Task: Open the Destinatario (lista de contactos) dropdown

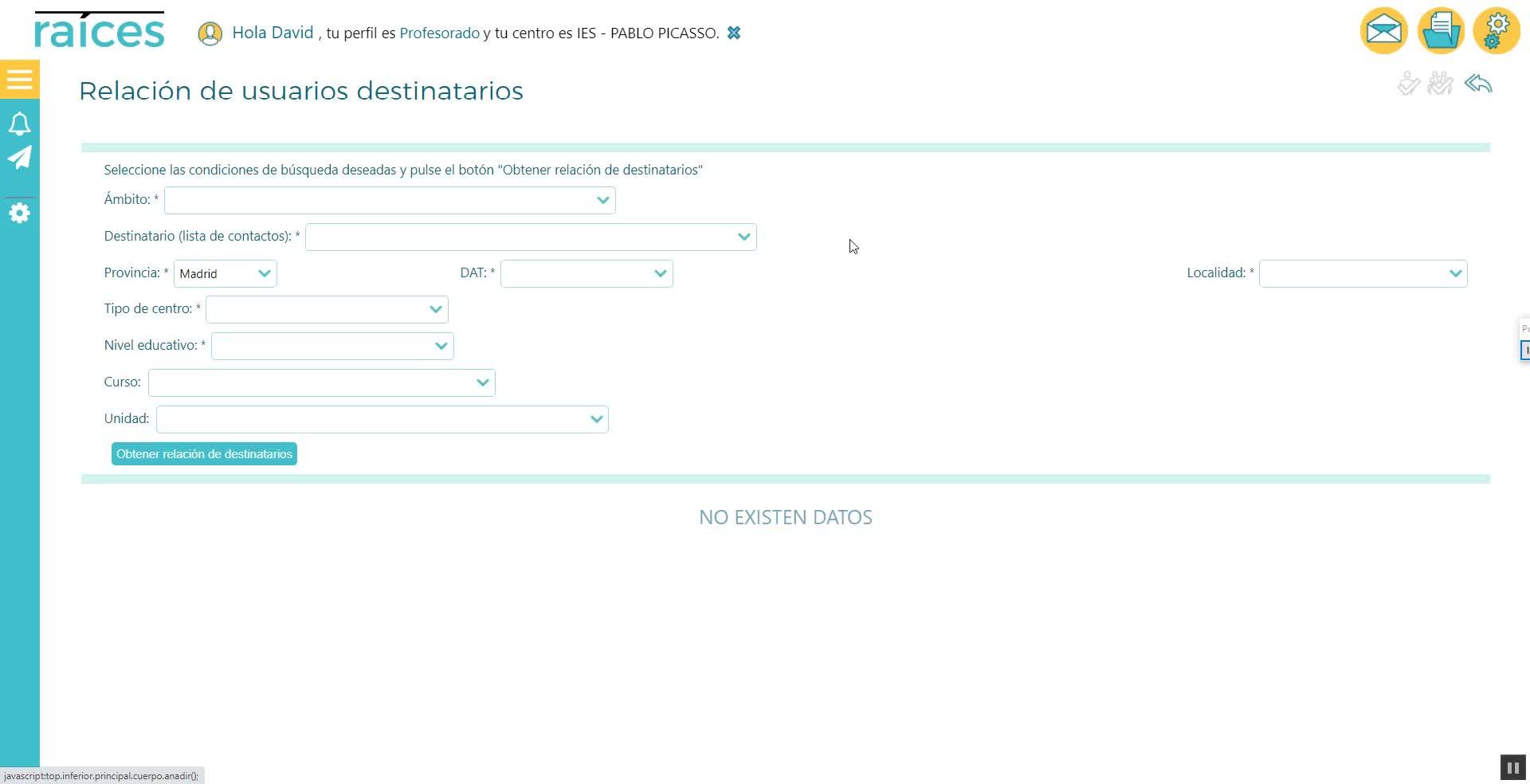Action: (x=531, y=237)
